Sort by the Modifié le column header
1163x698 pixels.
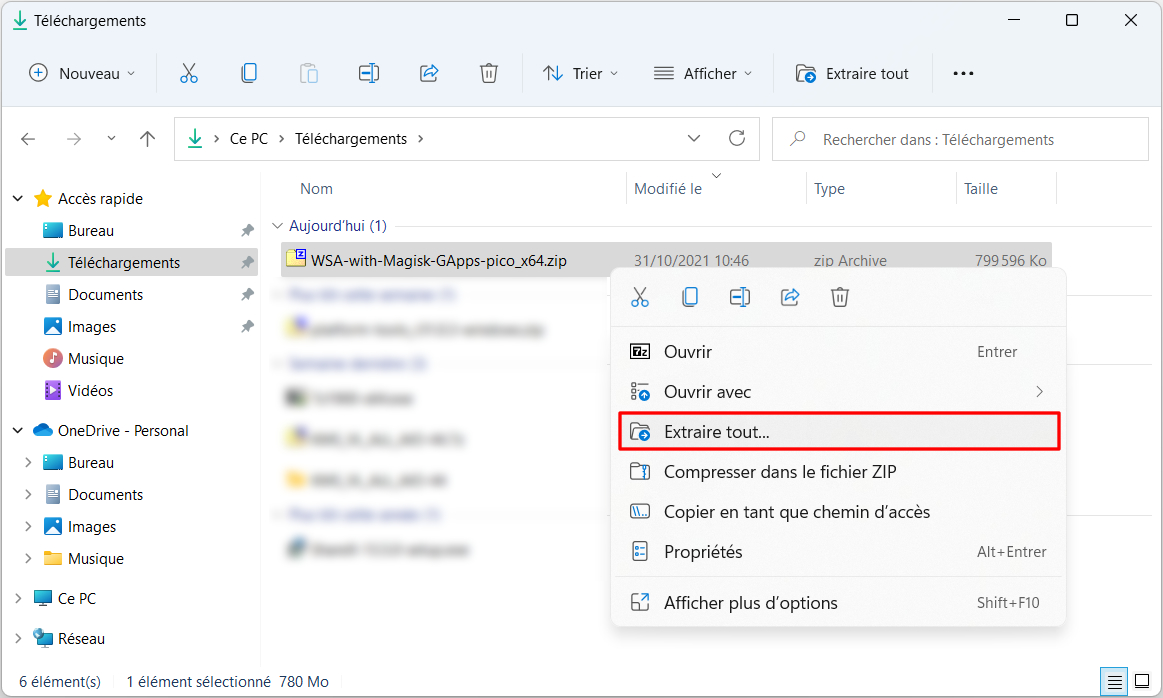[668, 189]
